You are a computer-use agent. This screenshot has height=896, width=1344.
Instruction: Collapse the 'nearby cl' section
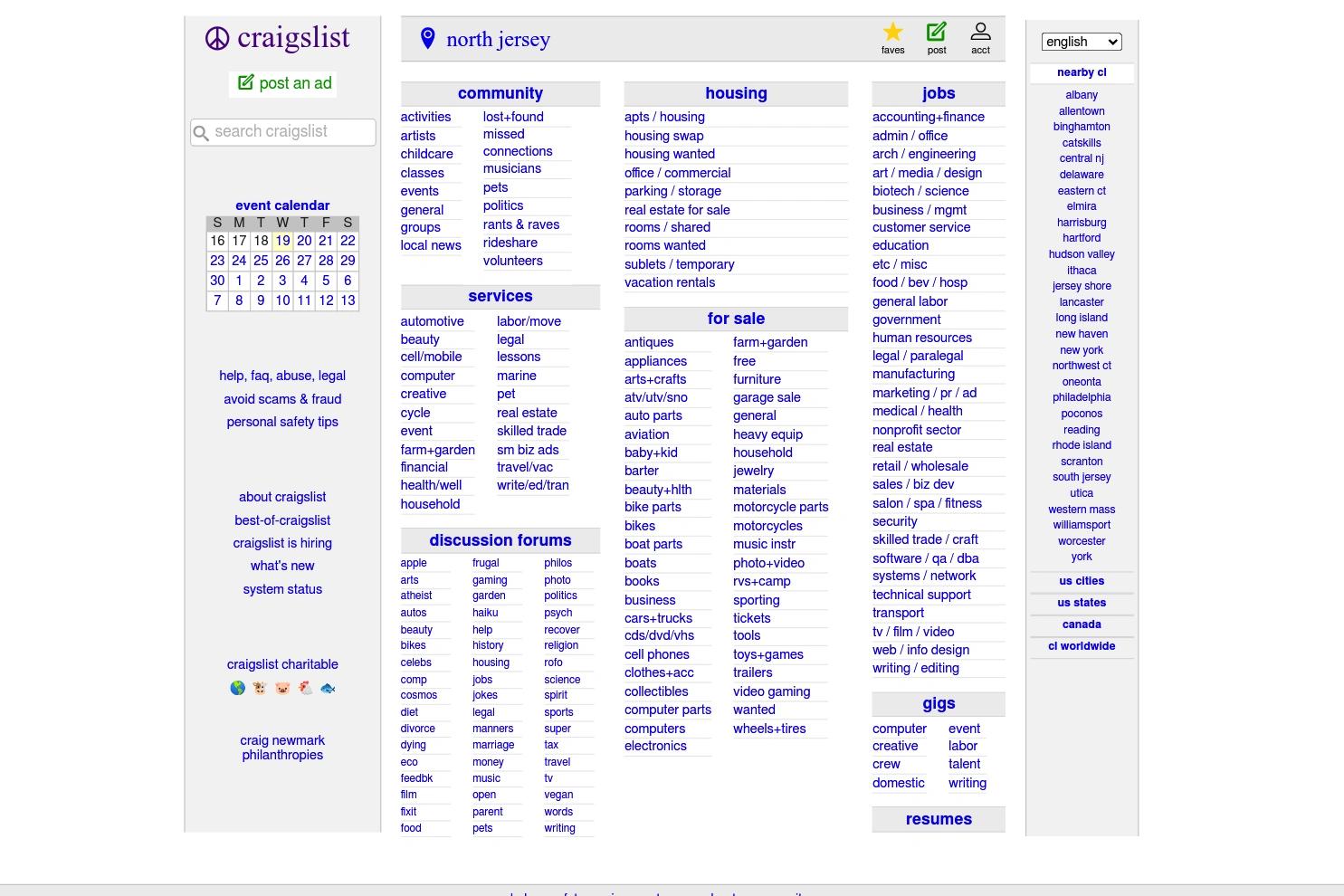(x=1082, y=72)
